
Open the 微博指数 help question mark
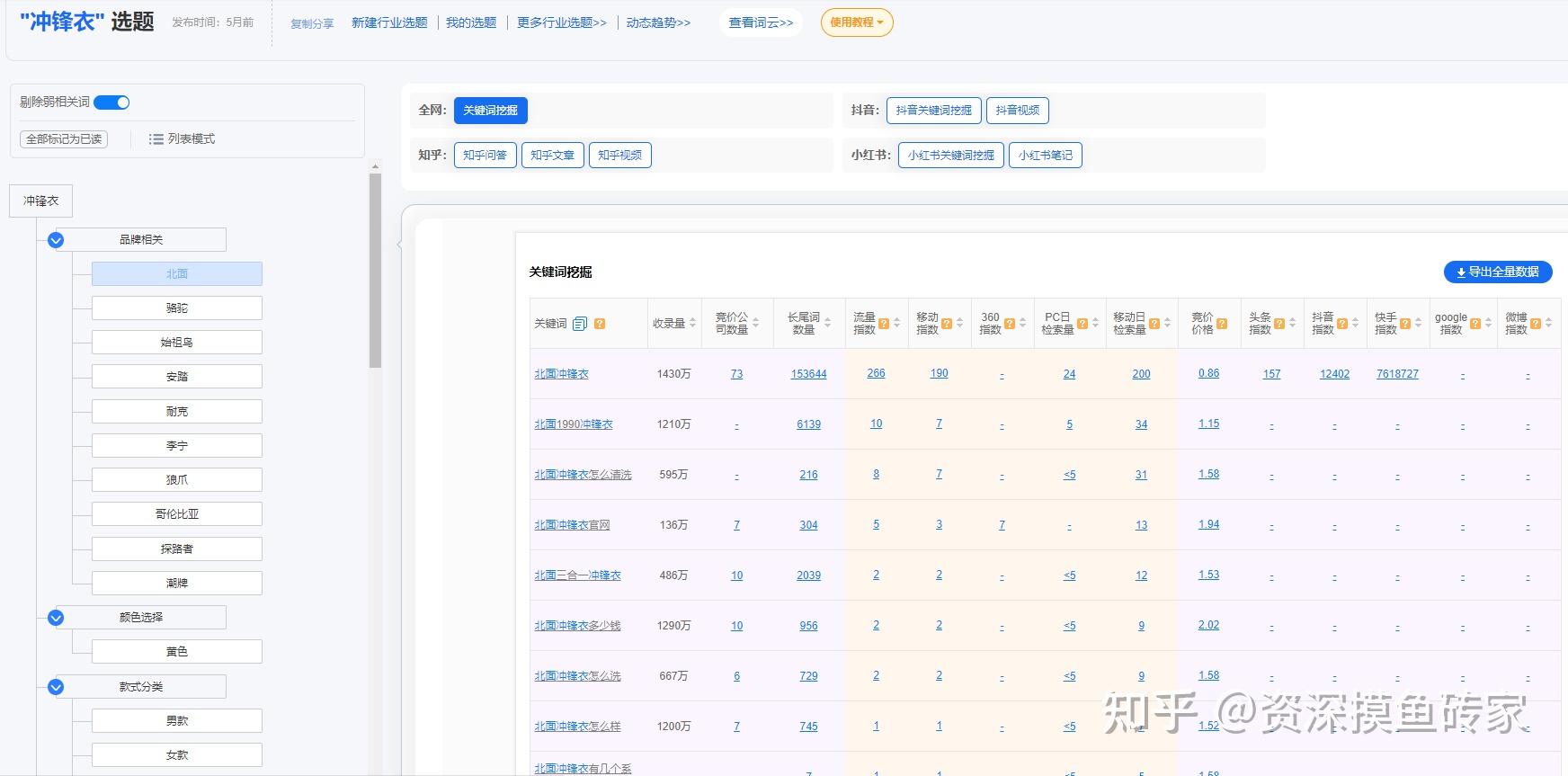click(1536, 324)
